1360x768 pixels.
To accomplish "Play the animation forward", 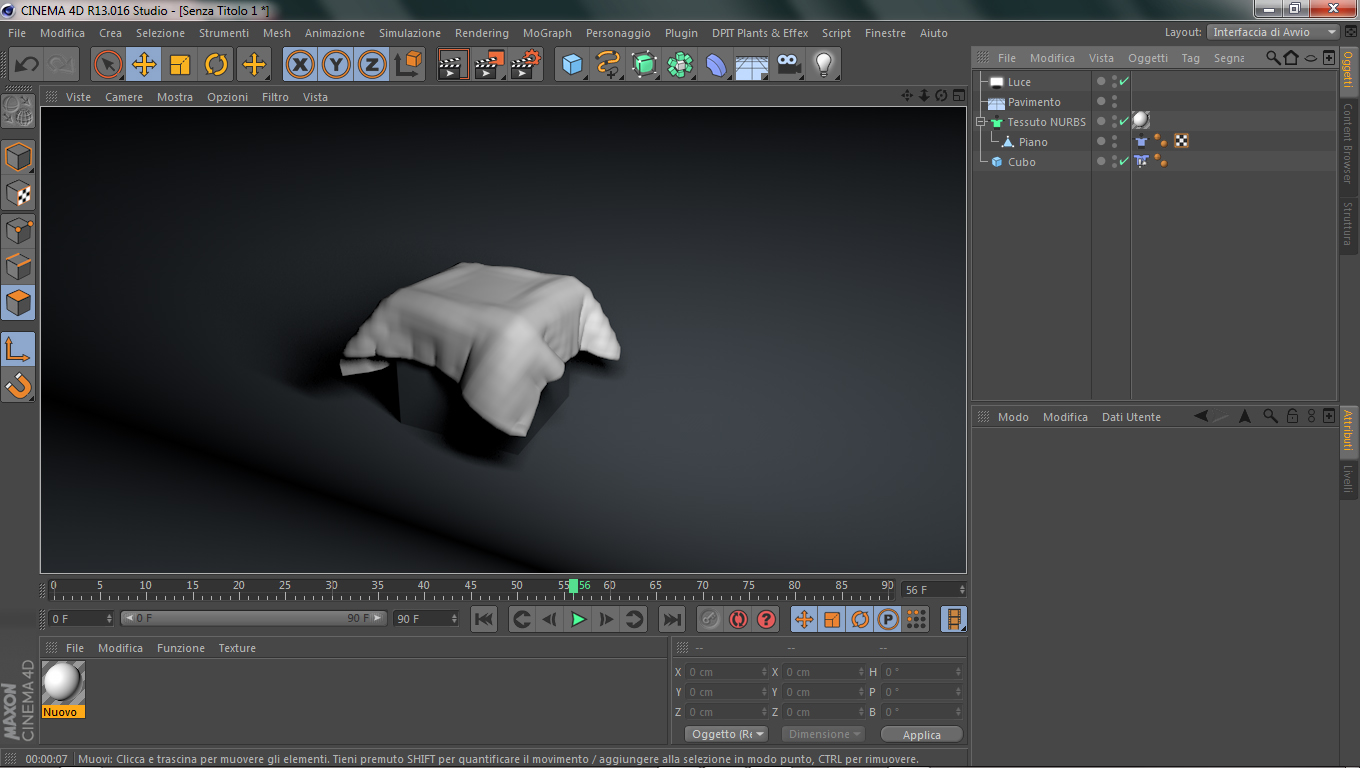I will click(578, 619).
